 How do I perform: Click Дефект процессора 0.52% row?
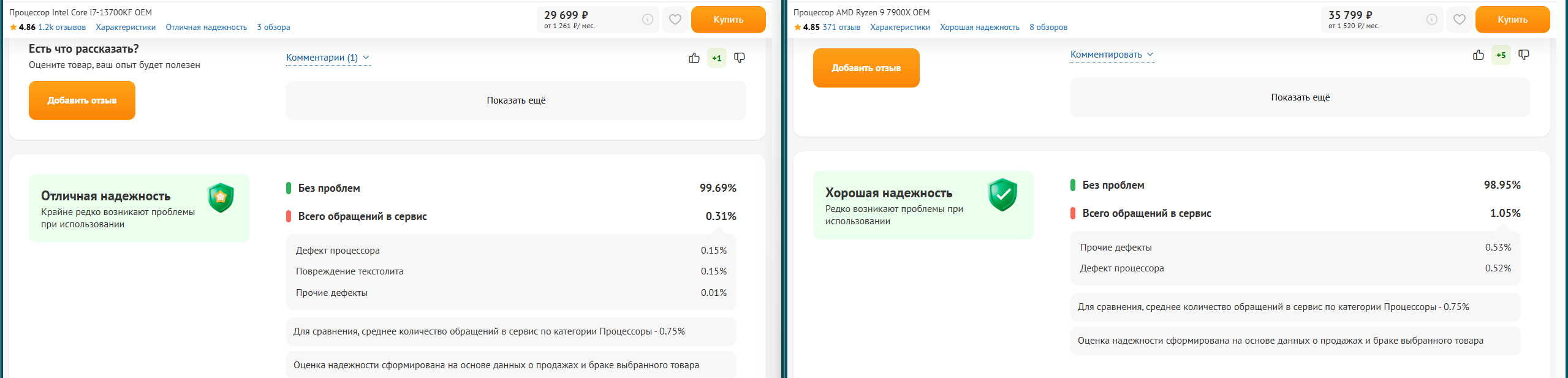pos(1295,268)
